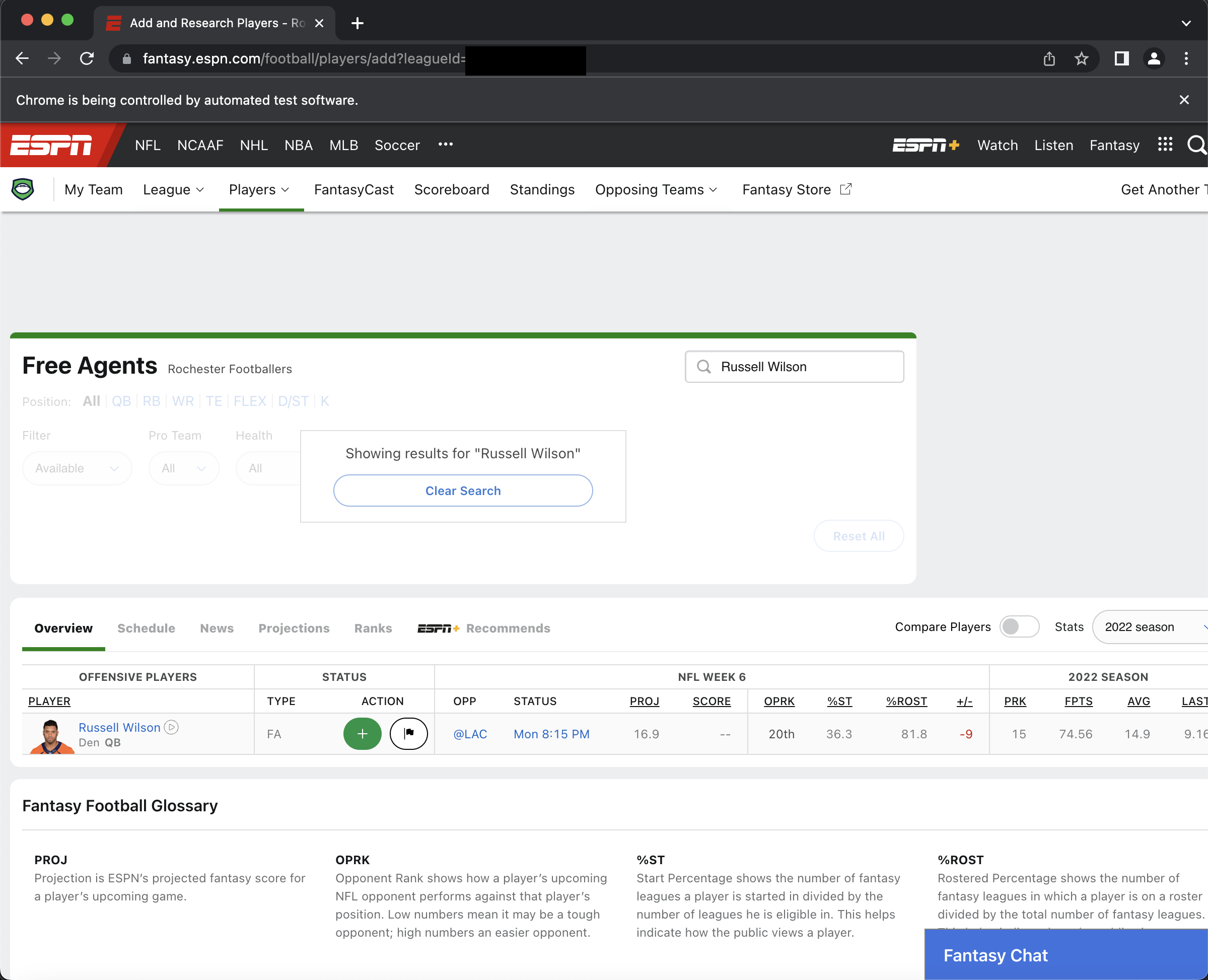Filter by D/ST position
1208x980 pixels.
pos(294,401)
